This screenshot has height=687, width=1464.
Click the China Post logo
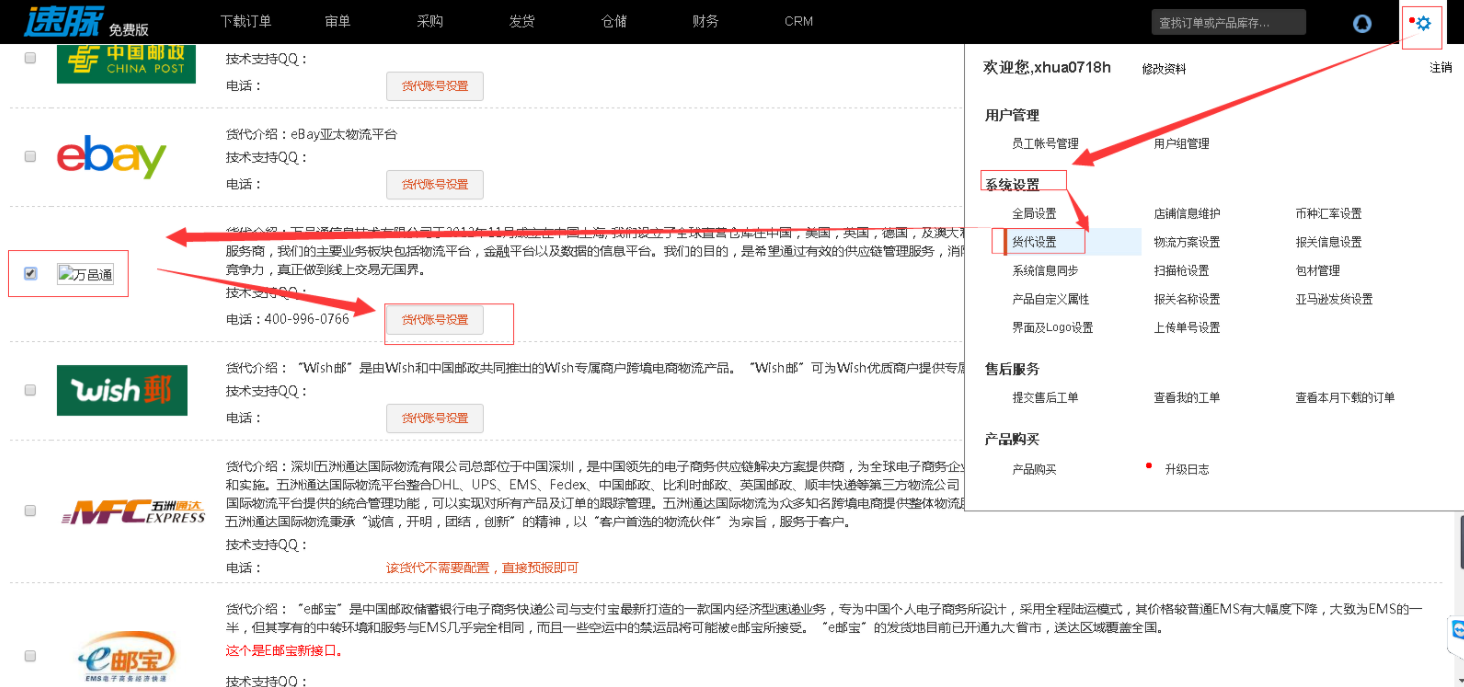pyautogui.click(x=126, y=63)
